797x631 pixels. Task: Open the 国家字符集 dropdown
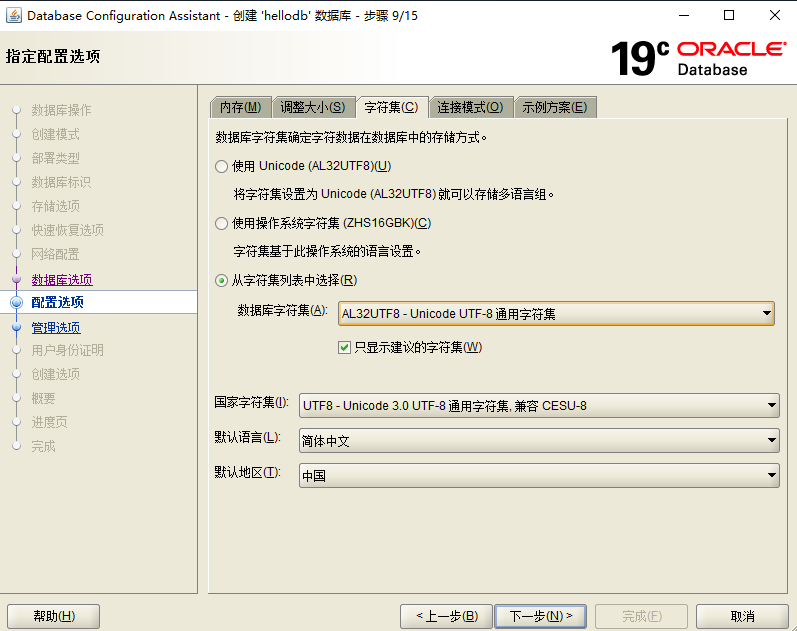point(539,405)
